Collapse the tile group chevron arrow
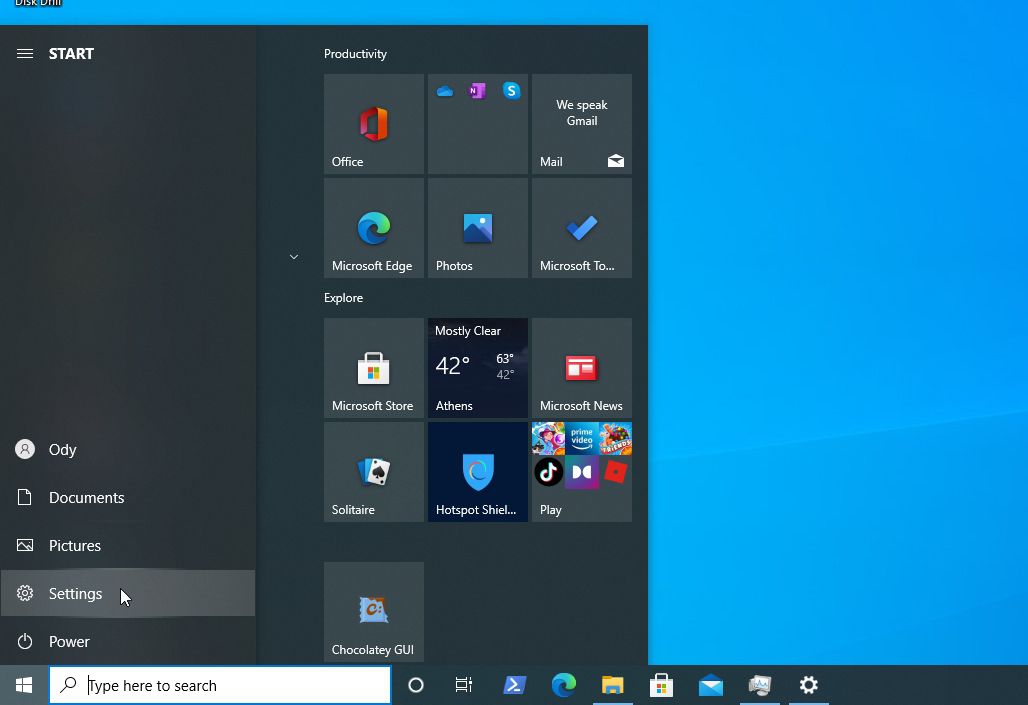Viewport: 1028px width, 705px height. 294,256
